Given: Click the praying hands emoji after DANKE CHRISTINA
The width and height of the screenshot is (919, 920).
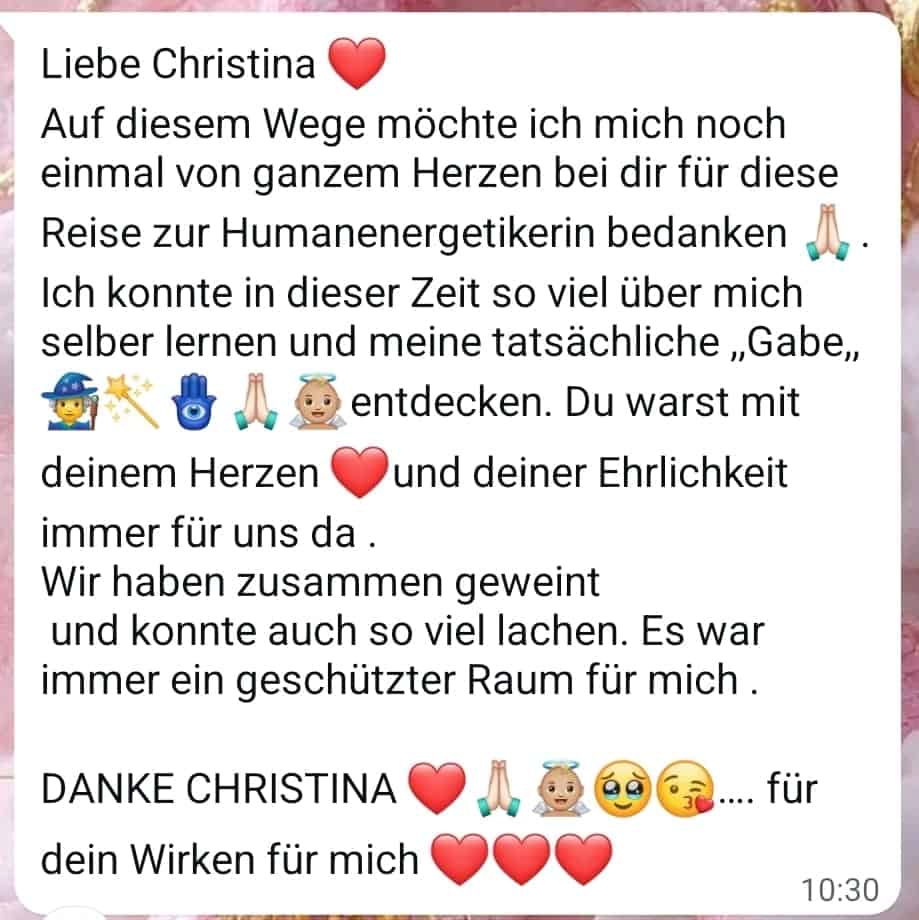Looking at the screenshot, I should (x=499, y=788).
